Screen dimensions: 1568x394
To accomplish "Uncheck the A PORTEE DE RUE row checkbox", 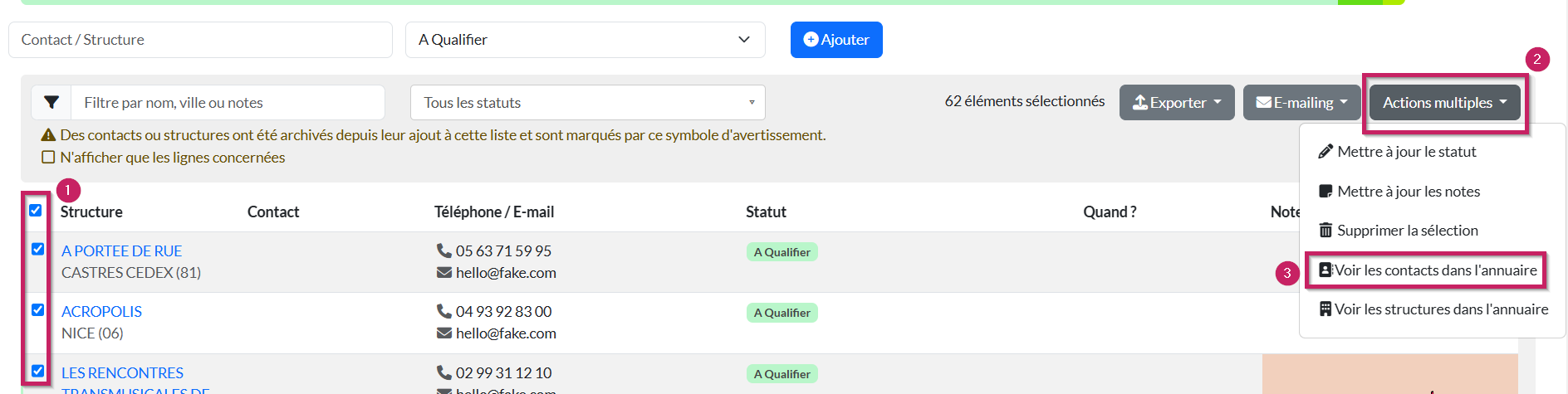I will tap(38, 249).
